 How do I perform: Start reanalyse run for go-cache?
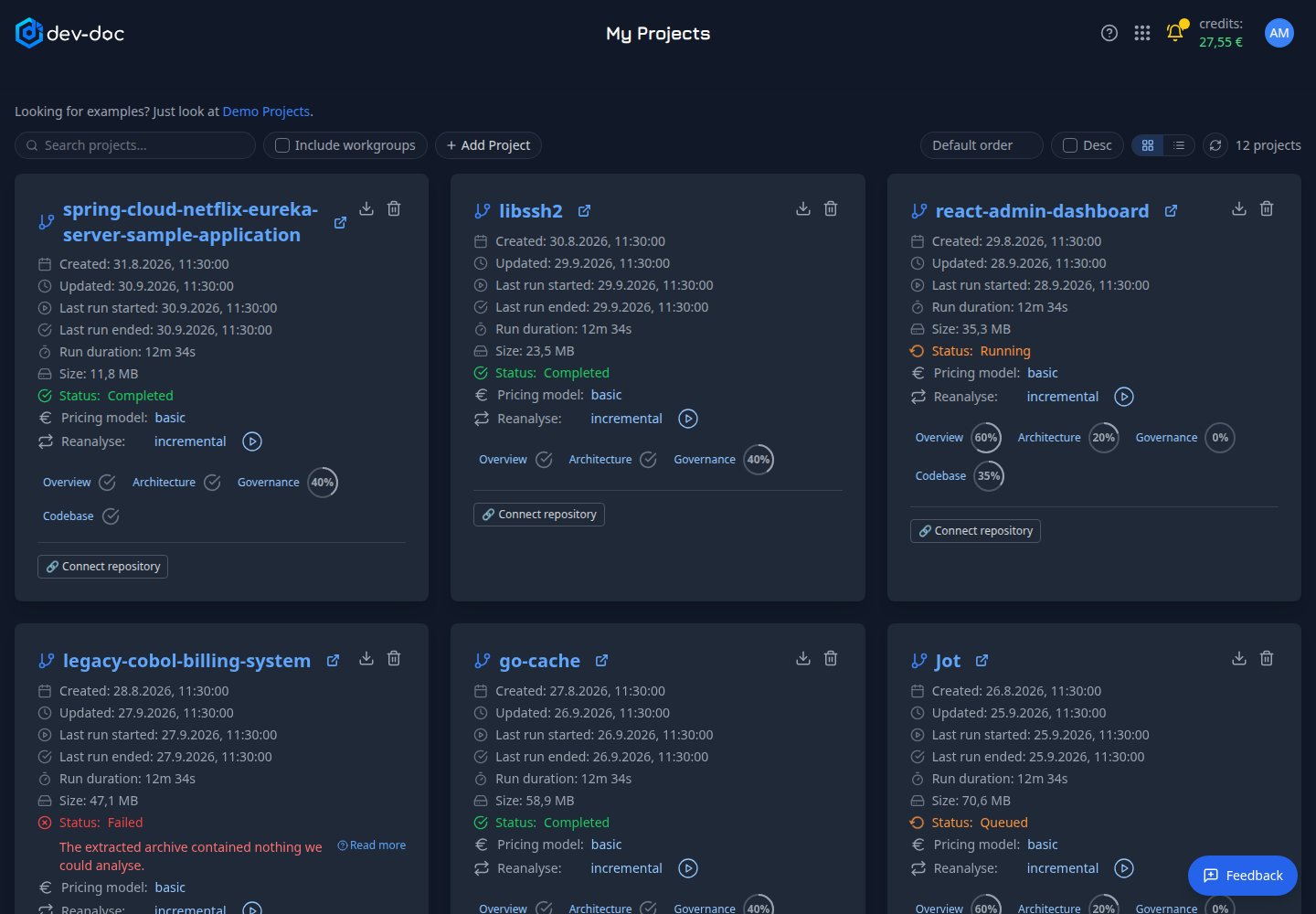click(x=688, y=868)
